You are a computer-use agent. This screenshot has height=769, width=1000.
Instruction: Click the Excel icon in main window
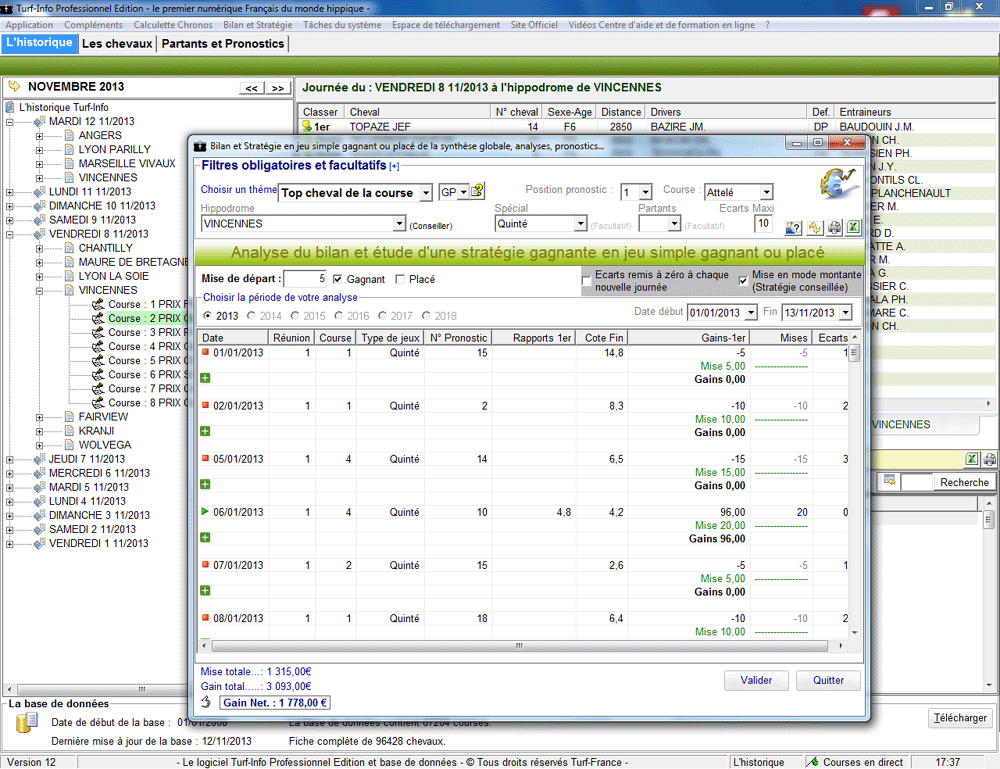(971, 458)
